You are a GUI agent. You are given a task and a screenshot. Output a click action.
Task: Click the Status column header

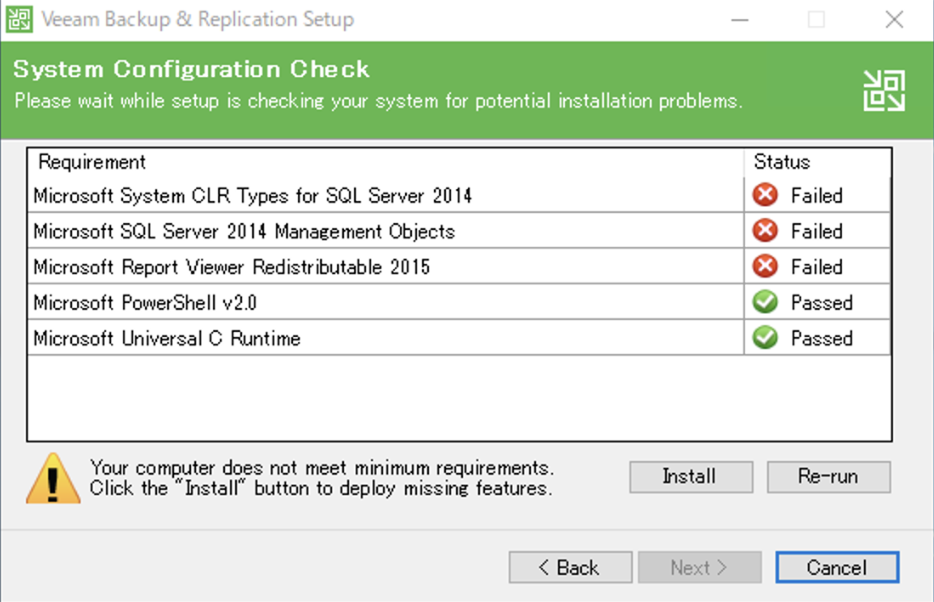click(817, 162)
